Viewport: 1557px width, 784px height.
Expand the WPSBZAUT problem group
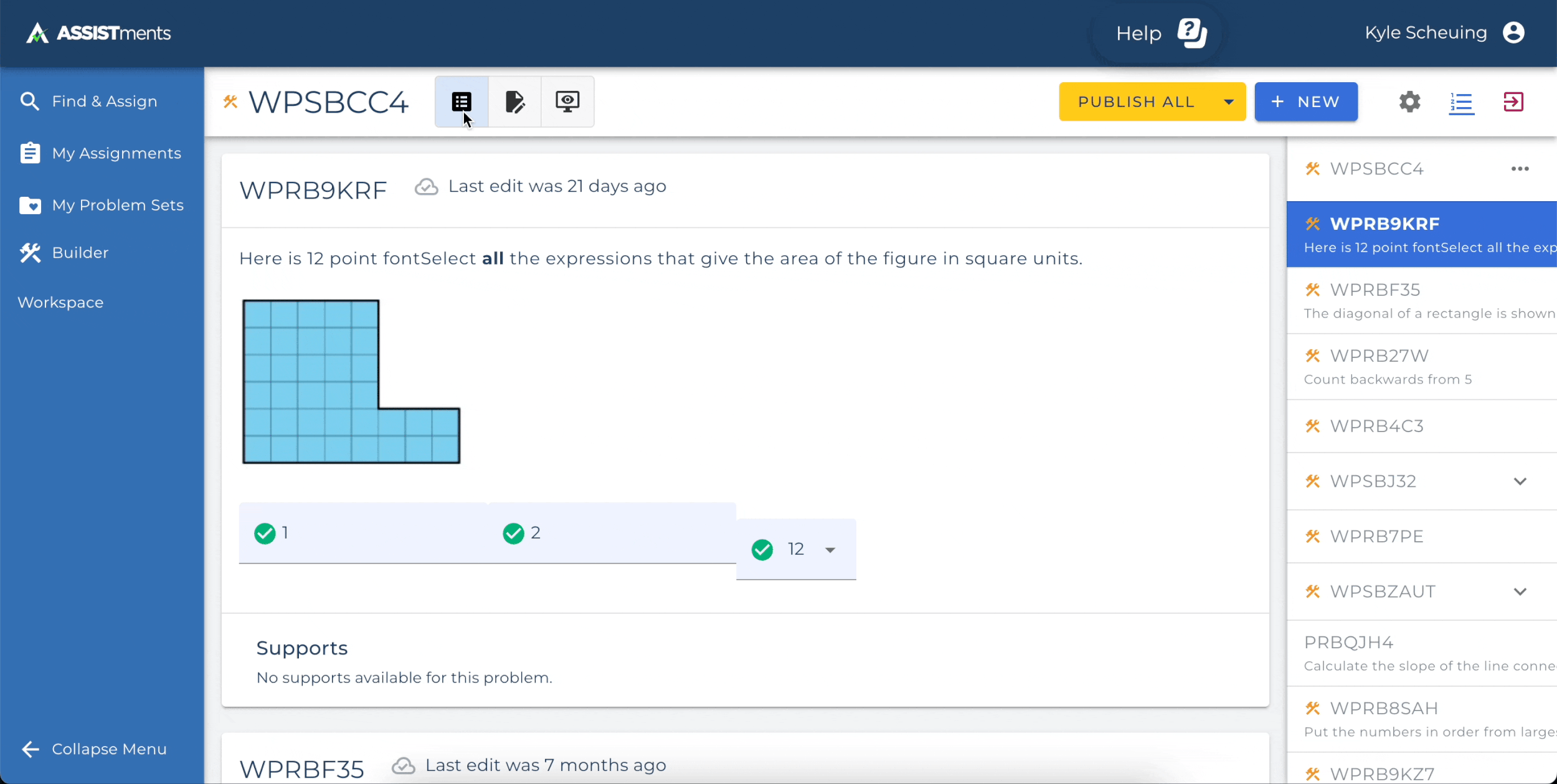pyautogui.click(x=1520, y=592)
